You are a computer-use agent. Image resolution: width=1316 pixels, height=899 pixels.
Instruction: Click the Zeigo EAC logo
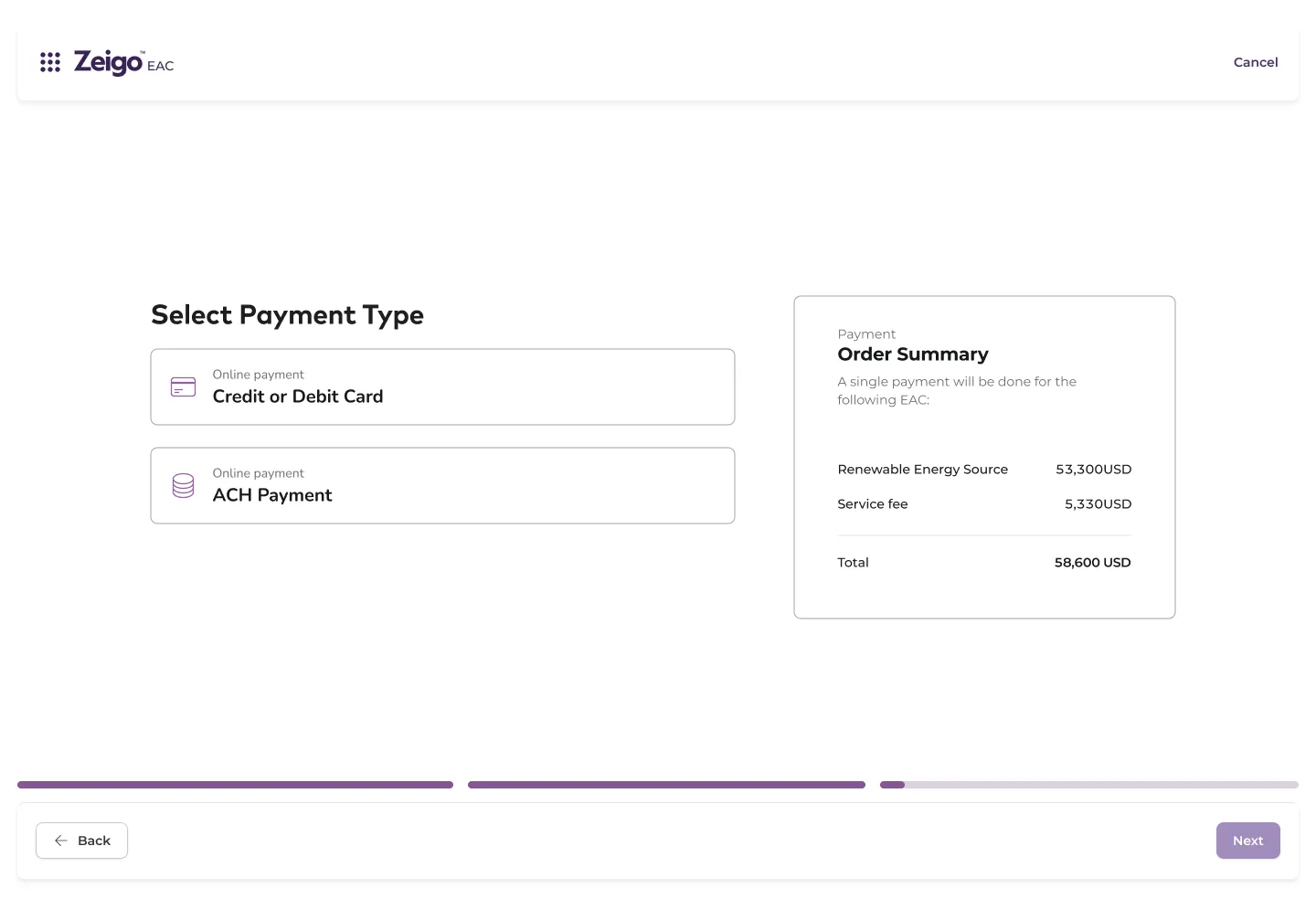[123, 62]
